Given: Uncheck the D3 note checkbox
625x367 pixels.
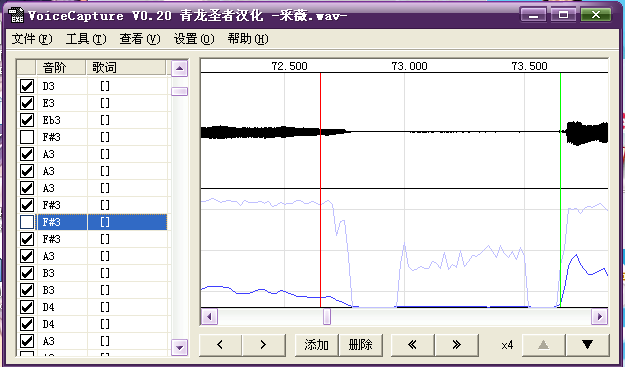Looking at the screenshot, I should point(27,86).
